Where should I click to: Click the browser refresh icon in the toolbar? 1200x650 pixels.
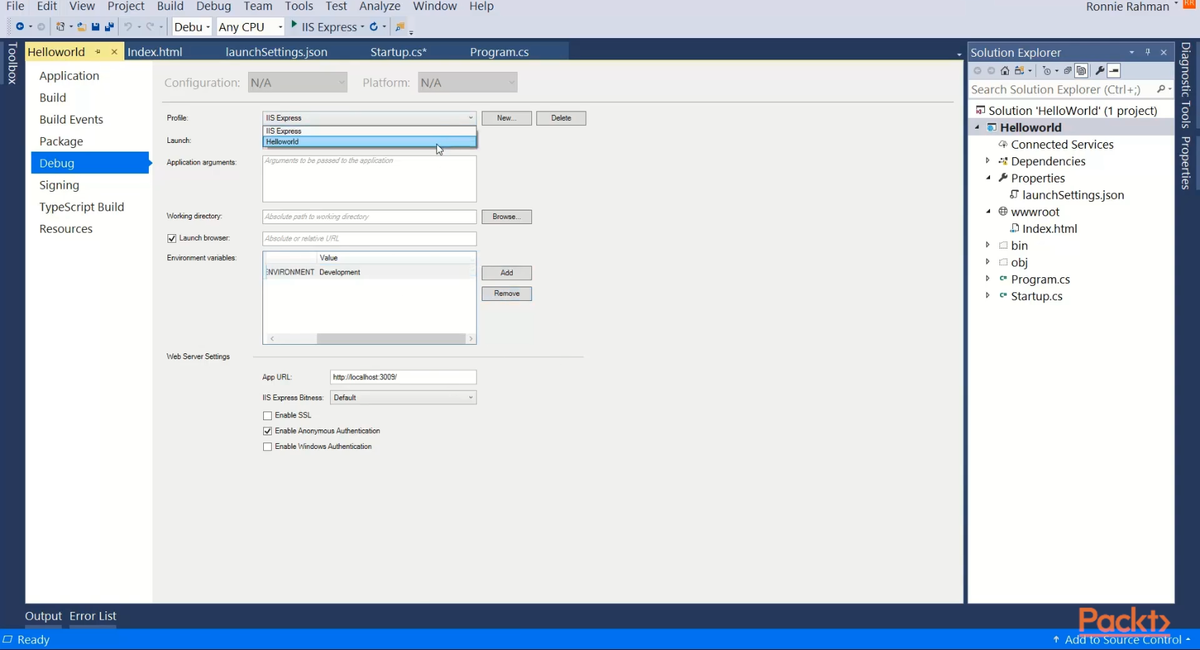click(373, 27)
